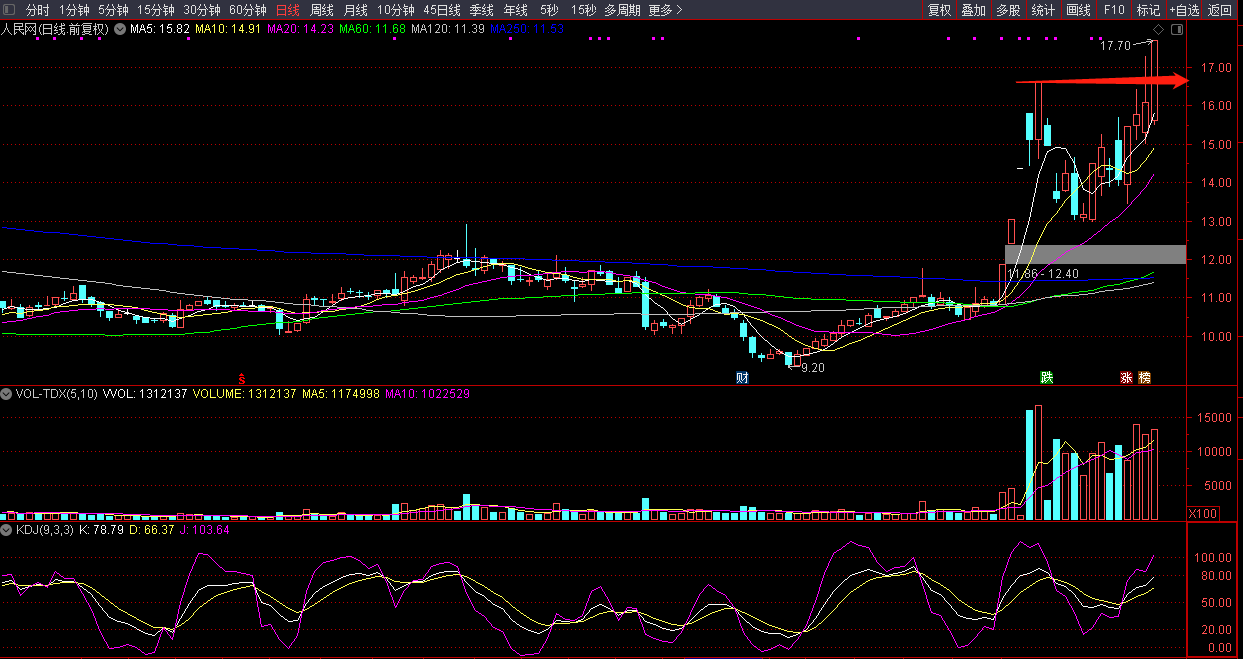The height and width of the screenshot is (659, 1243).
Task: Click the gray 11.86-12.40 gap zone bar
Action: (1094, 254)
